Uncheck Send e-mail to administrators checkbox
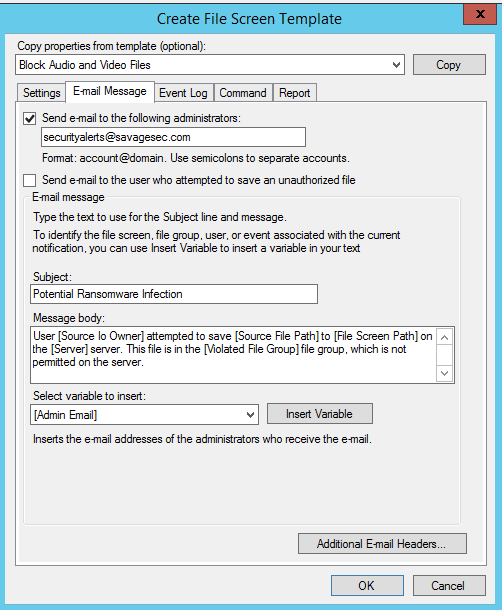This screenshot has width=502, height=610. 30,118
